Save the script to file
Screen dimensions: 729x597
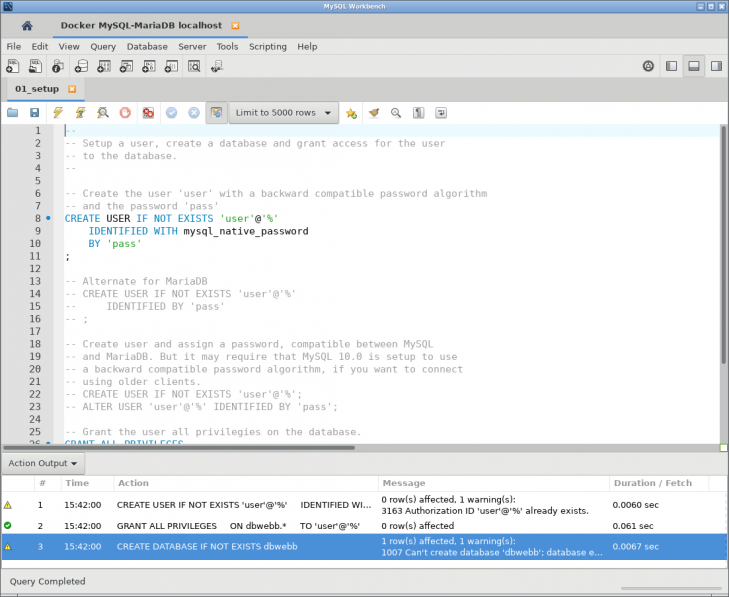click(x=34, y=113)
